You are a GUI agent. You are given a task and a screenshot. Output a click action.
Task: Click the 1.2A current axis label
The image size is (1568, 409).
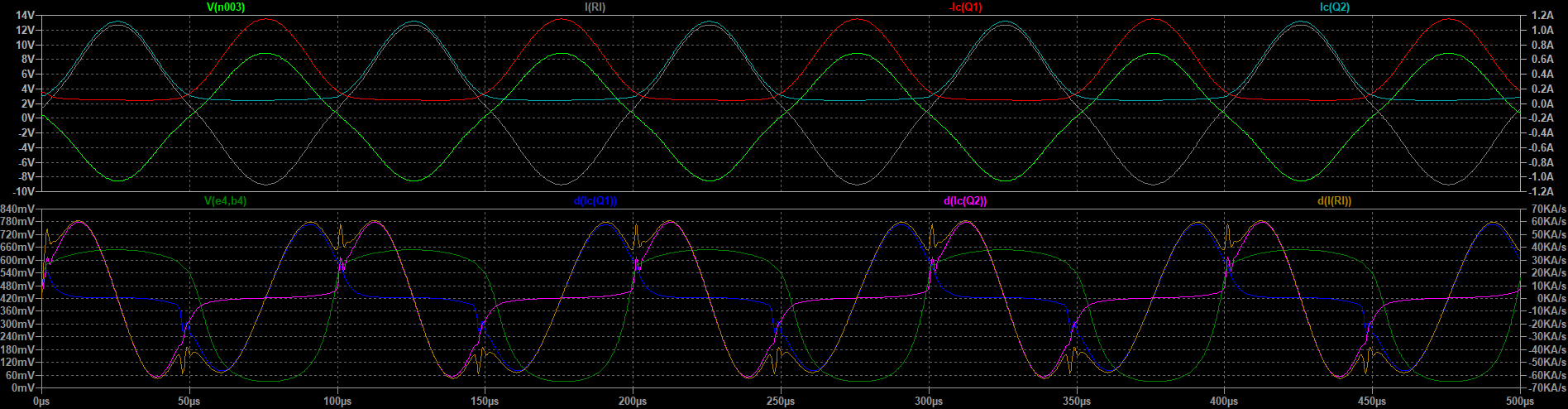click(1542, 16)
